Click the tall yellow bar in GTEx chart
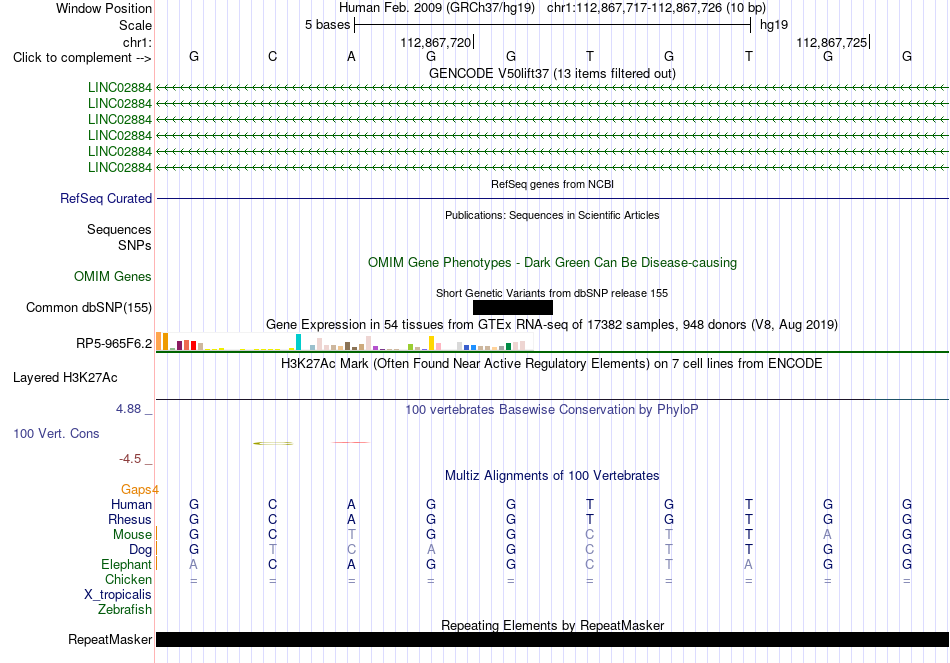The height and width of the screenshot is (663, 950). pyautogui.click(x=431, y=343)
